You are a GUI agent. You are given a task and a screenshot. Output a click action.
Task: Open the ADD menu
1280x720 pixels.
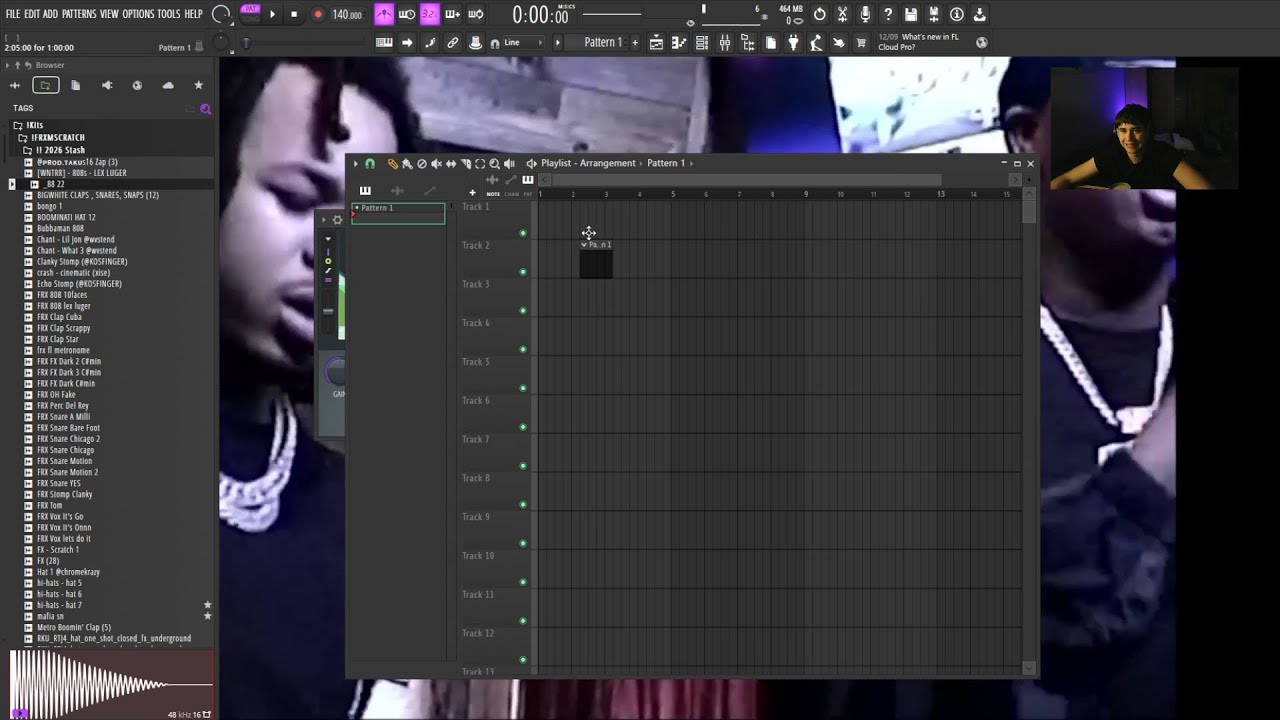(51, 14)
